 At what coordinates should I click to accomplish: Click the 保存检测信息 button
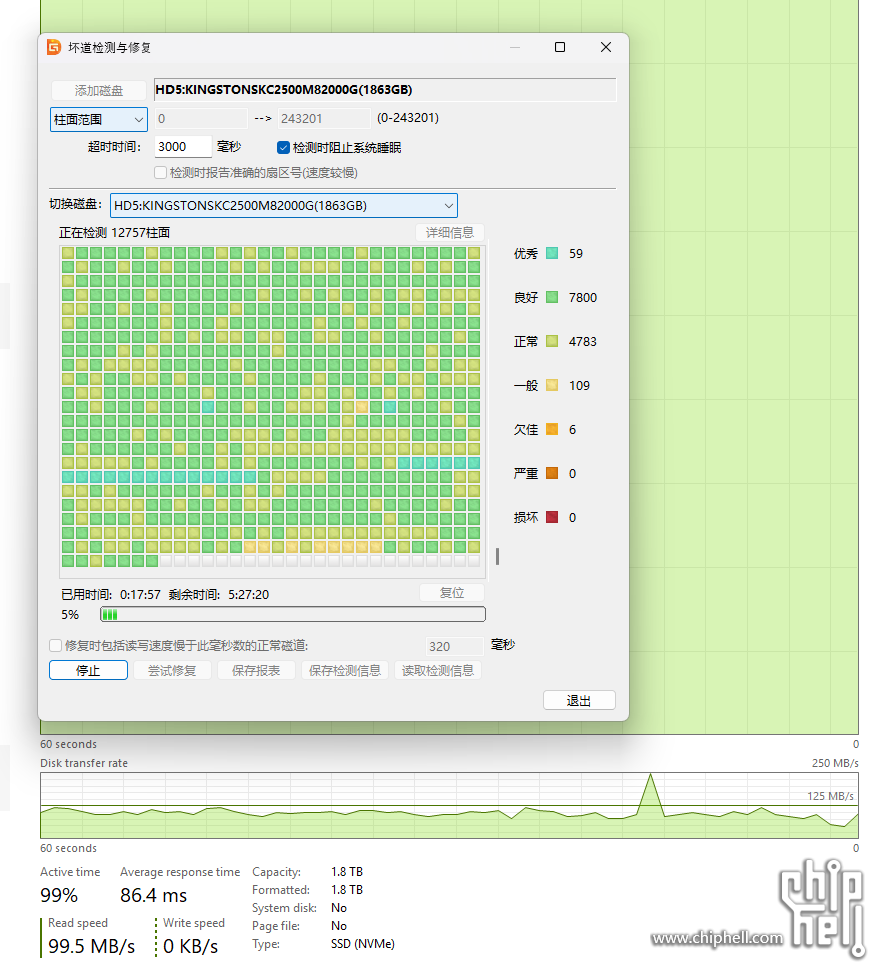coord(345,670)
